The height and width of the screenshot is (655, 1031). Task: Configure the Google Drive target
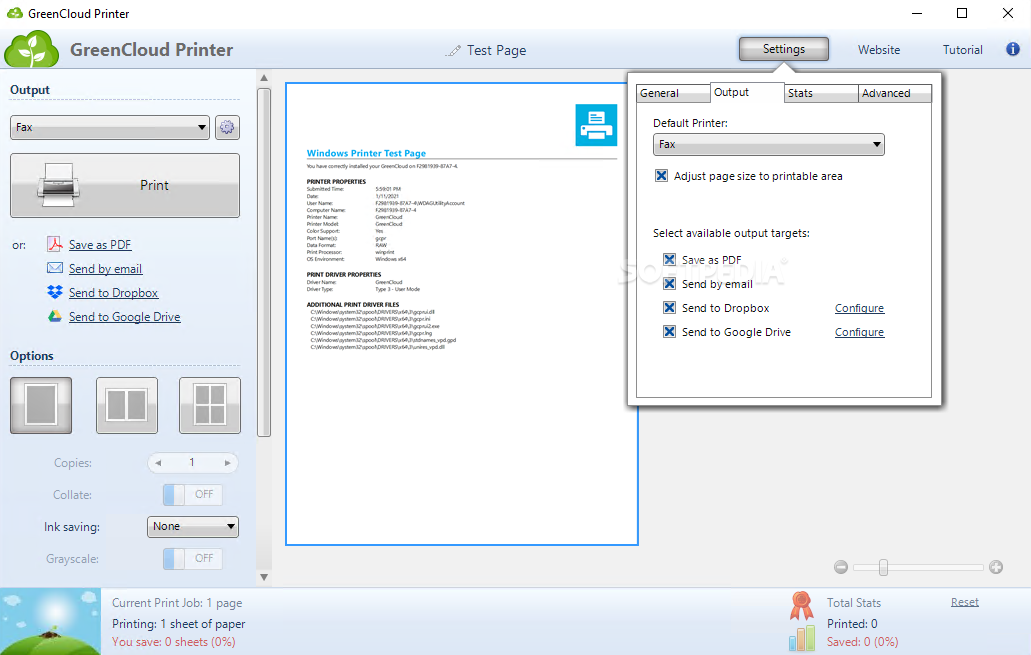(859, 332)
